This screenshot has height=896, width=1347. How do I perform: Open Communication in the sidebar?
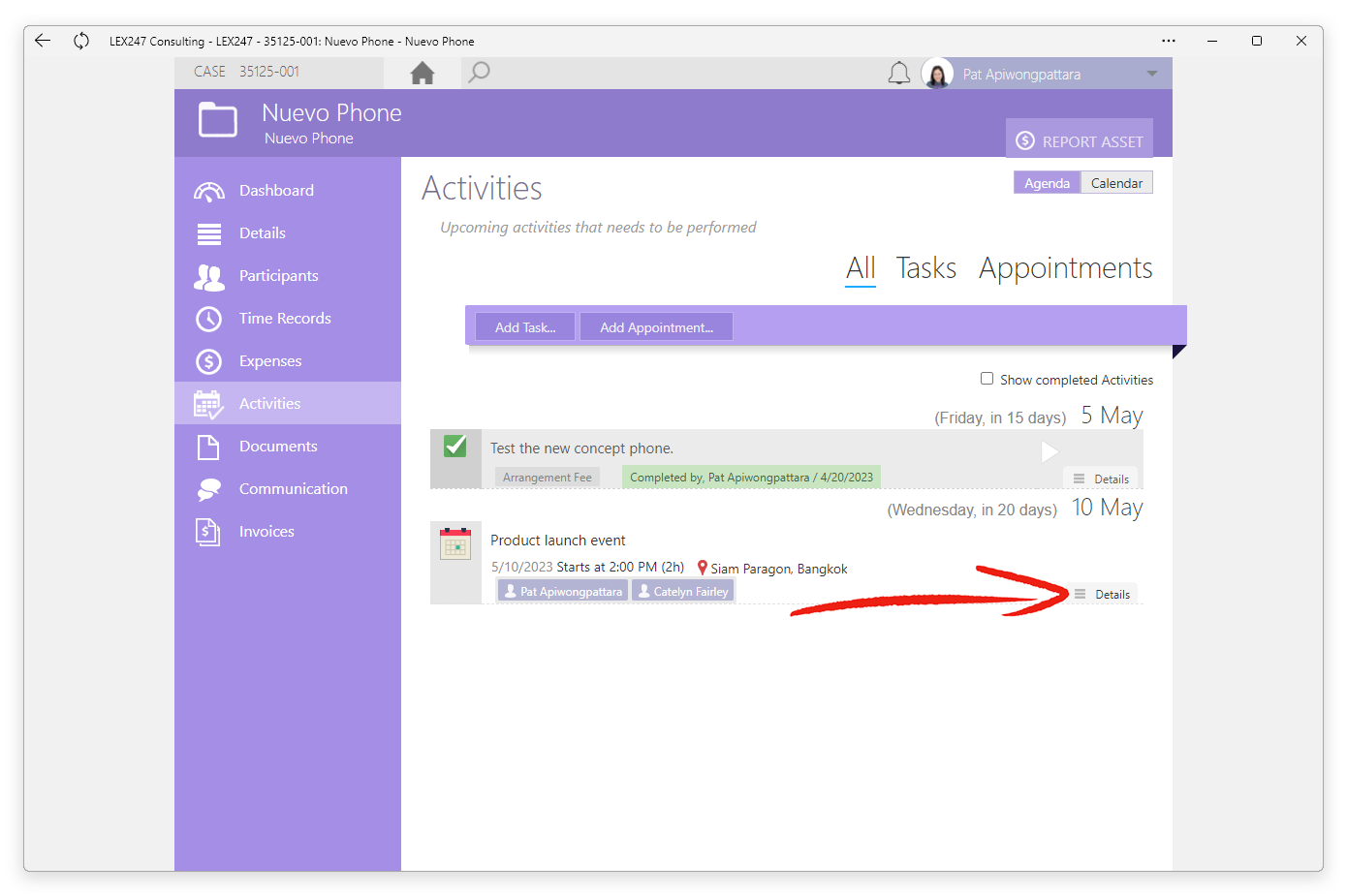(x=288, y=489)
